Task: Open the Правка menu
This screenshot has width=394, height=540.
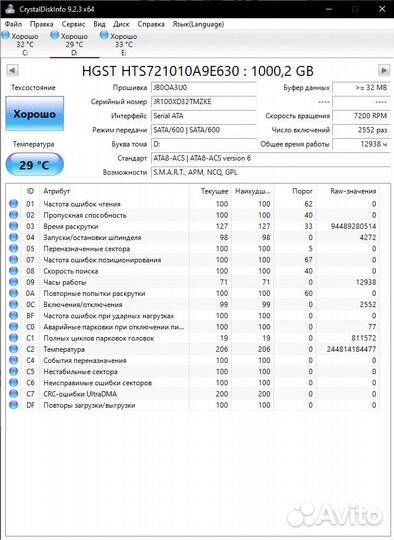Action: pyautogui.click(x=41, y=24)
